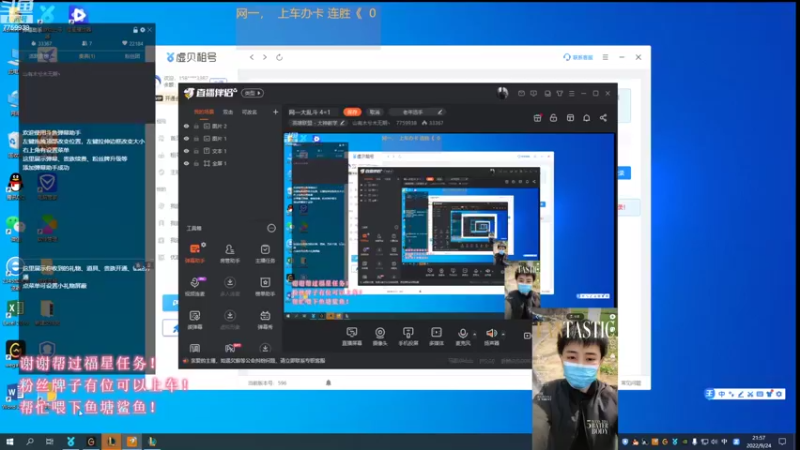
Task: Switch to the first orange scene tab
Action: (x=204, y=112)
